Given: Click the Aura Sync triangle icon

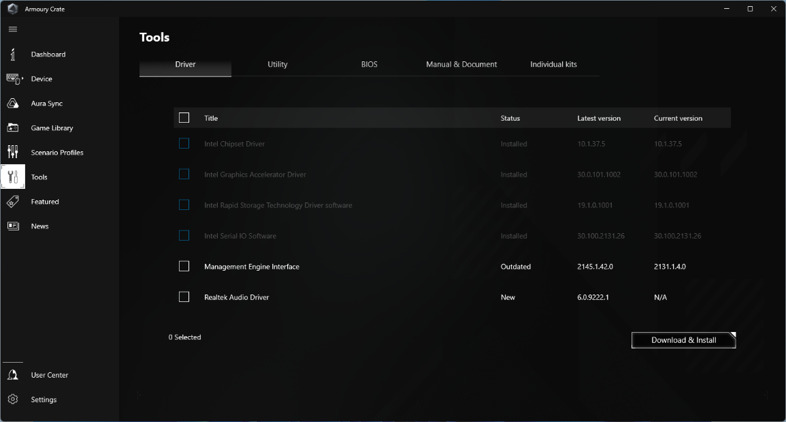Looking at the screenshot, I should (13, 103).
